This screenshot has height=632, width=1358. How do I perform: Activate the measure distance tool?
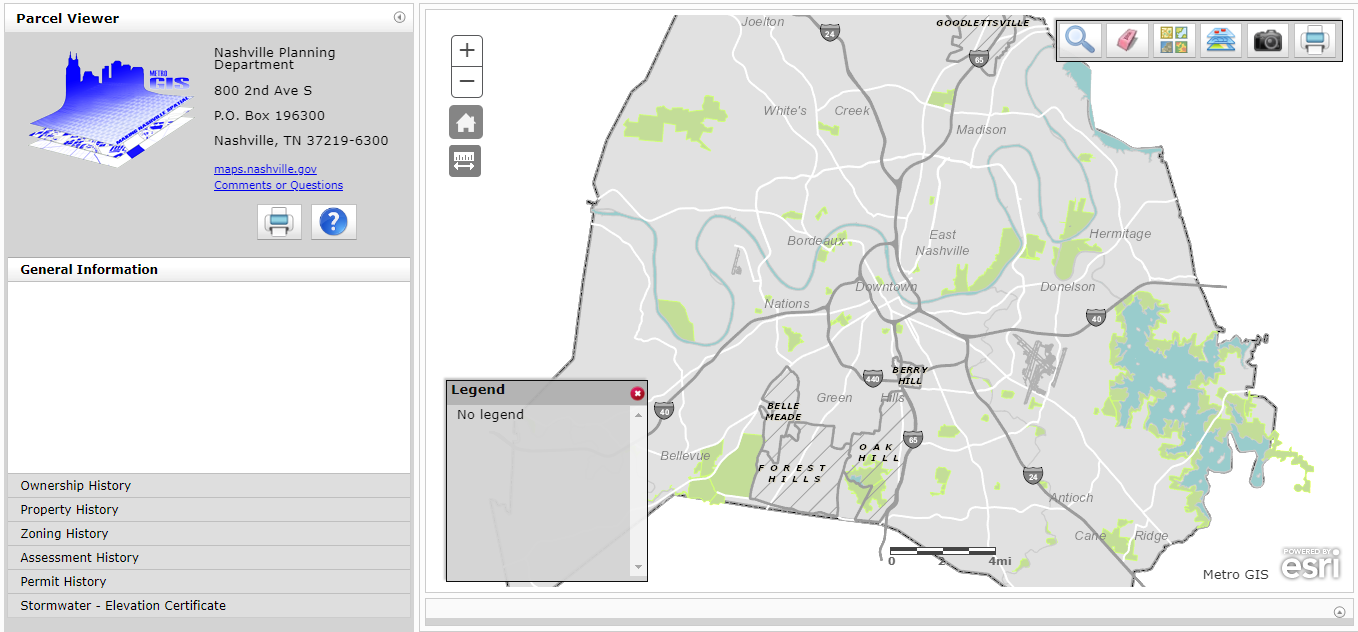465,161
